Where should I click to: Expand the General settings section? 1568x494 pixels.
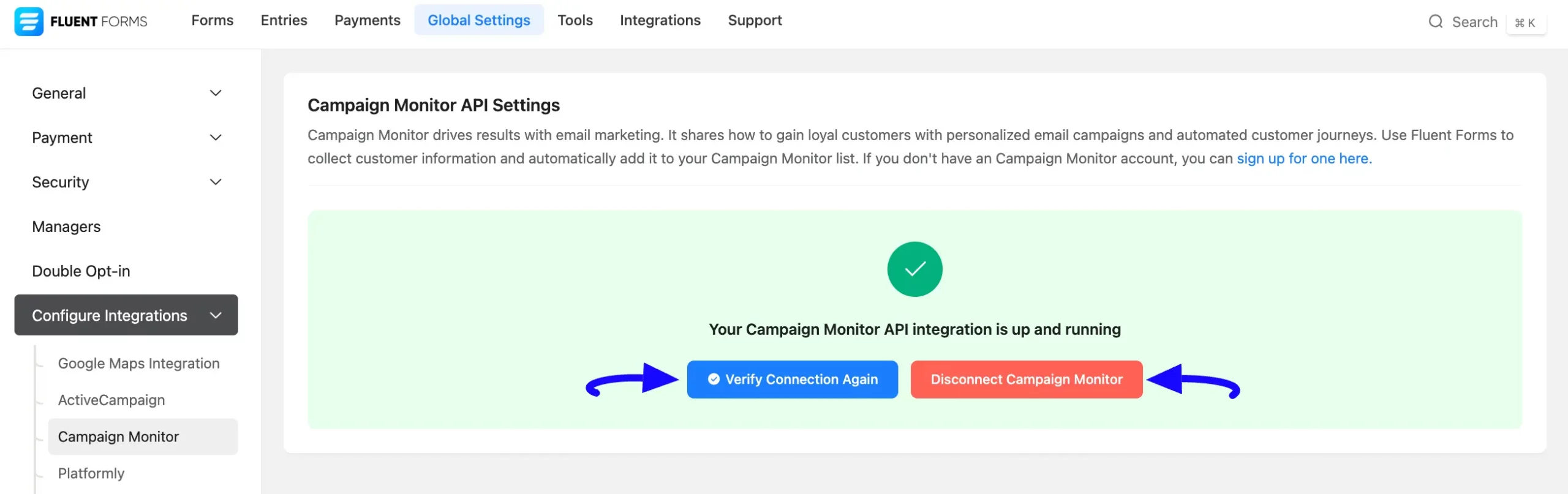(x=126, y=93)
